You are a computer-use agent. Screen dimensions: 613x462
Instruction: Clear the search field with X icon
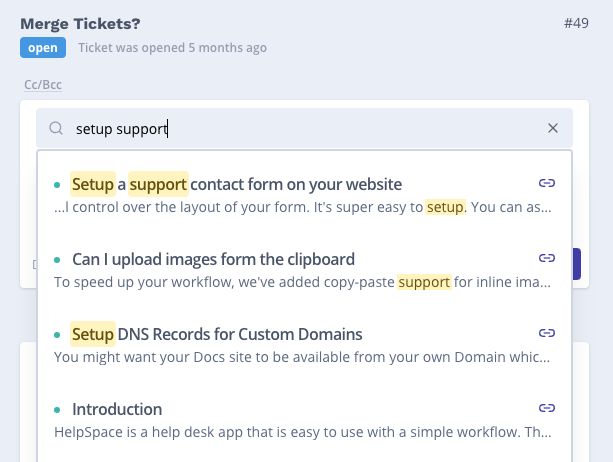pos(553,128)
